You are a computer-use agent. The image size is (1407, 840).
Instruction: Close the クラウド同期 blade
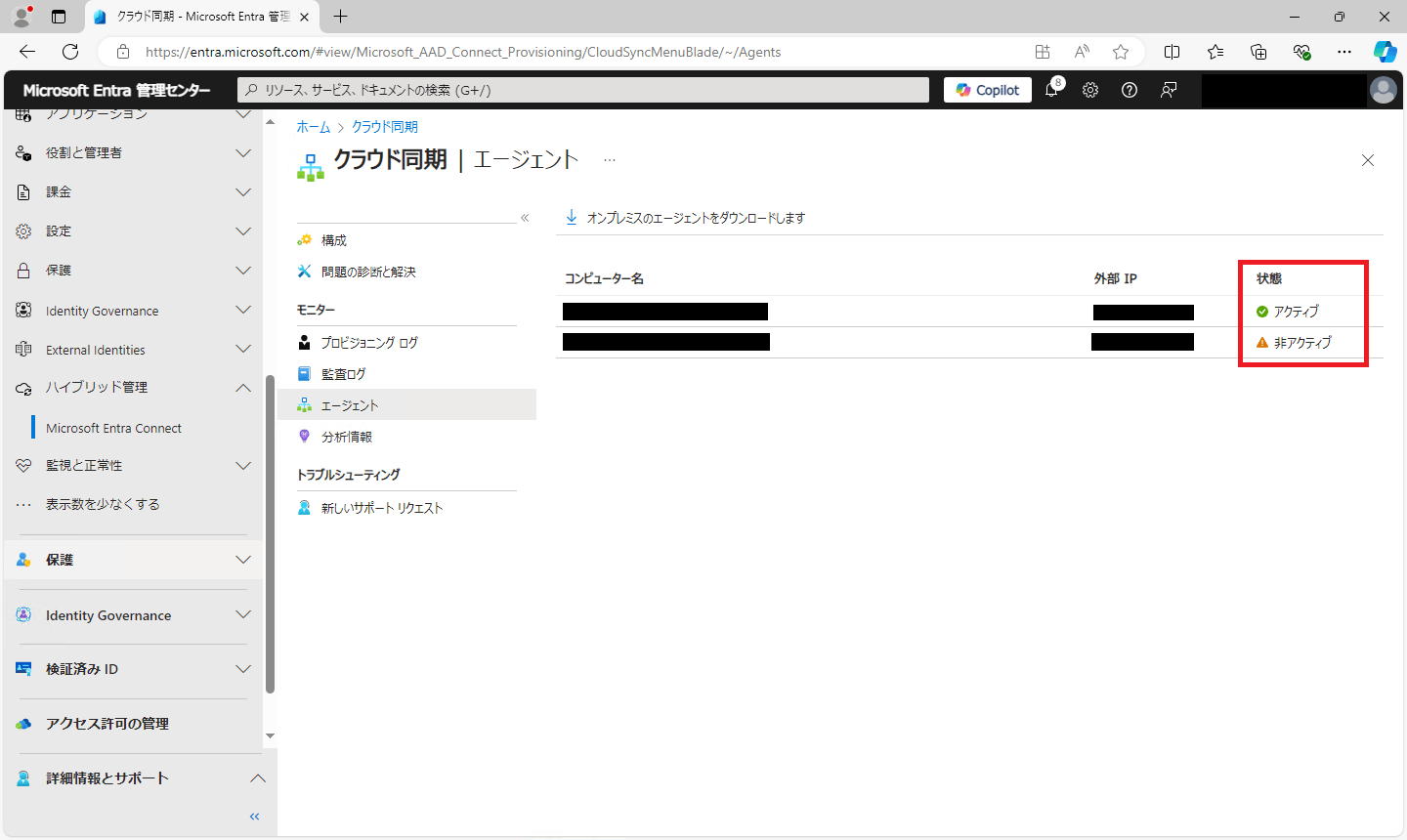[1368, 160]
